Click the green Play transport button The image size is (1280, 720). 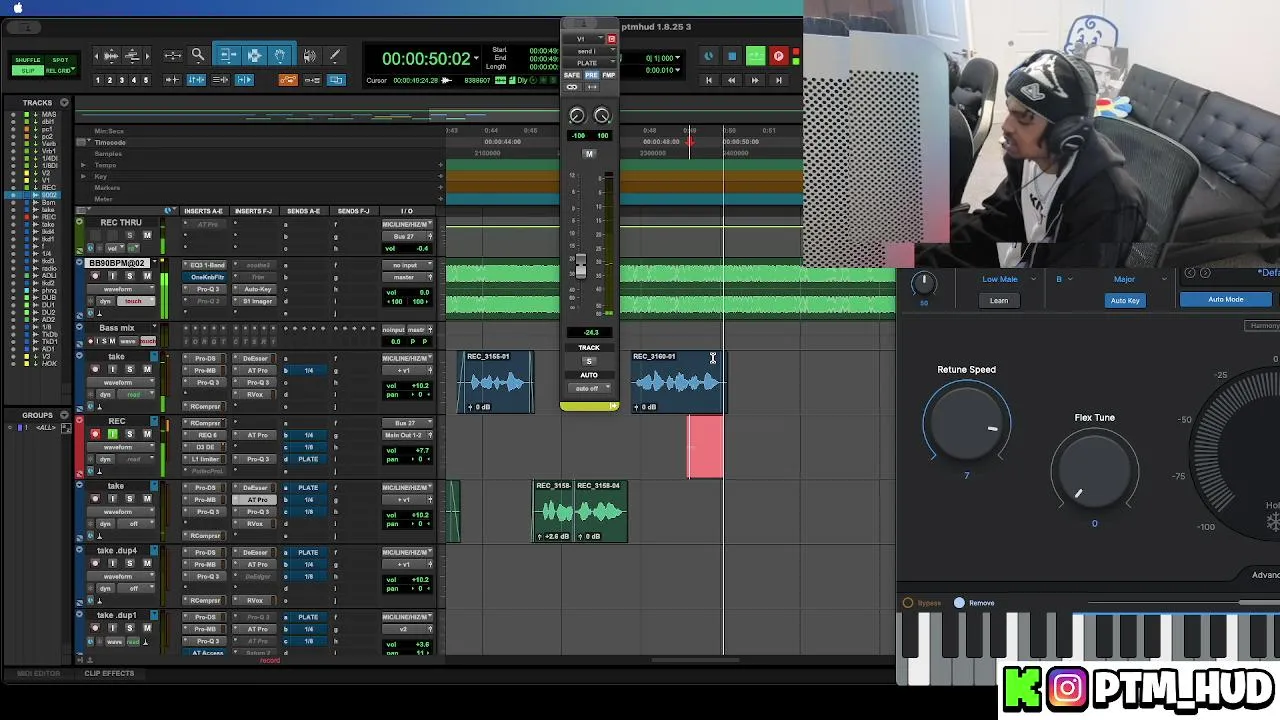(755, 57)
